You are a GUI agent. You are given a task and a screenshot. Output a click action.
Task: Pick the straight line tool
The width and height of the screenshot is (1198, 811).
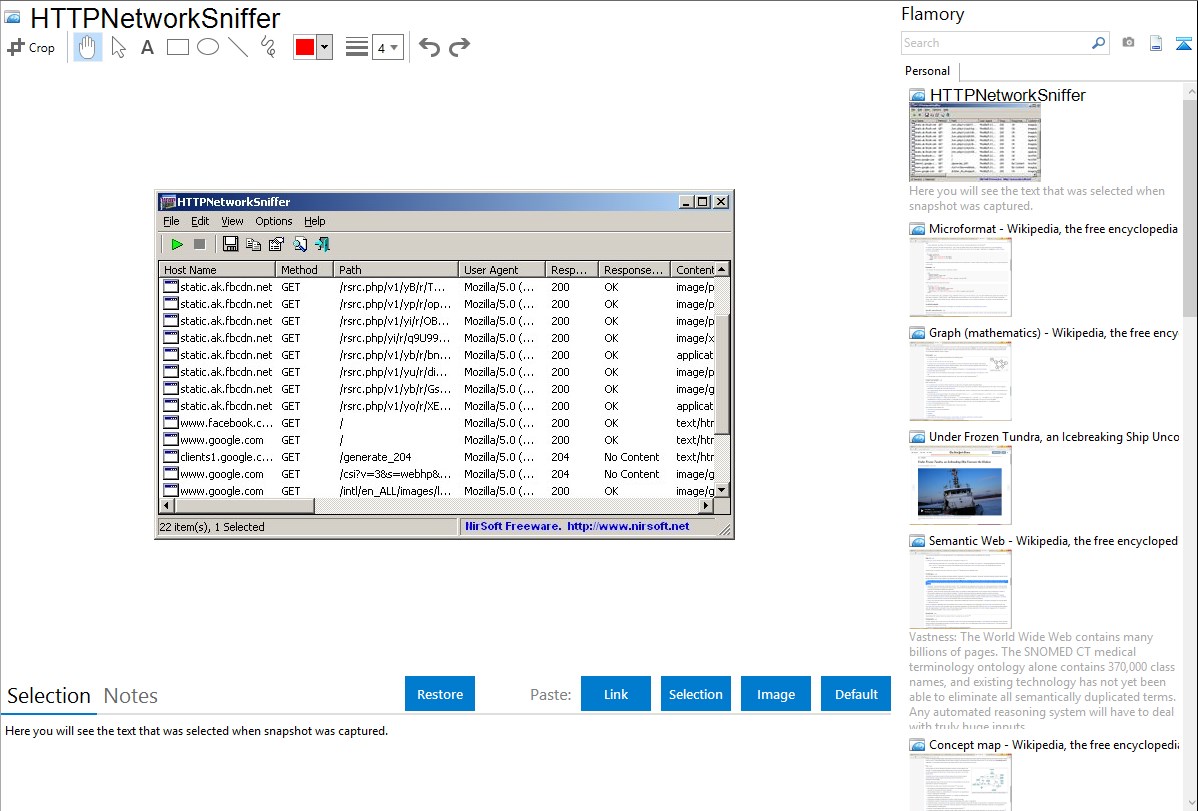[238, 47]
